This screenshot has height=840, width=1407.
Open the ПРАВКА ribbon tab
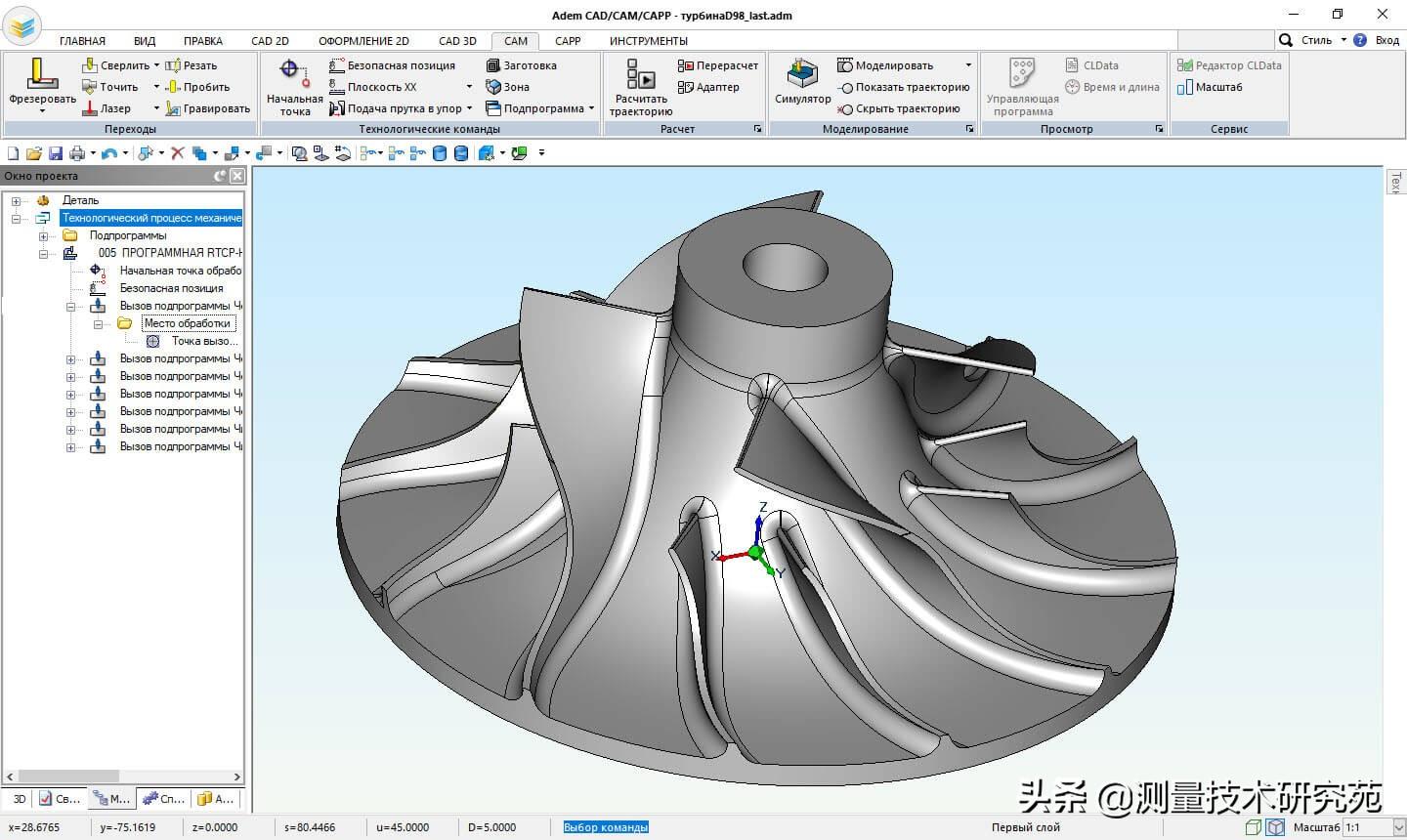coord(203,41)
